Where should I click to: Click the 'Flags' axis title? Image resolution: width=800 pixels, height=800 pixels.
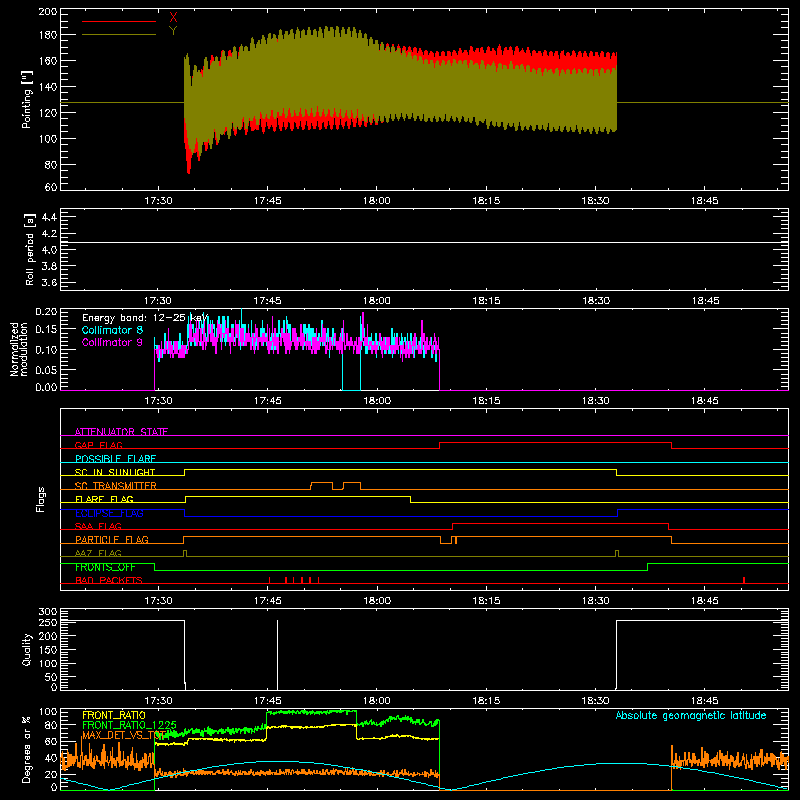(x=40, y=499)
